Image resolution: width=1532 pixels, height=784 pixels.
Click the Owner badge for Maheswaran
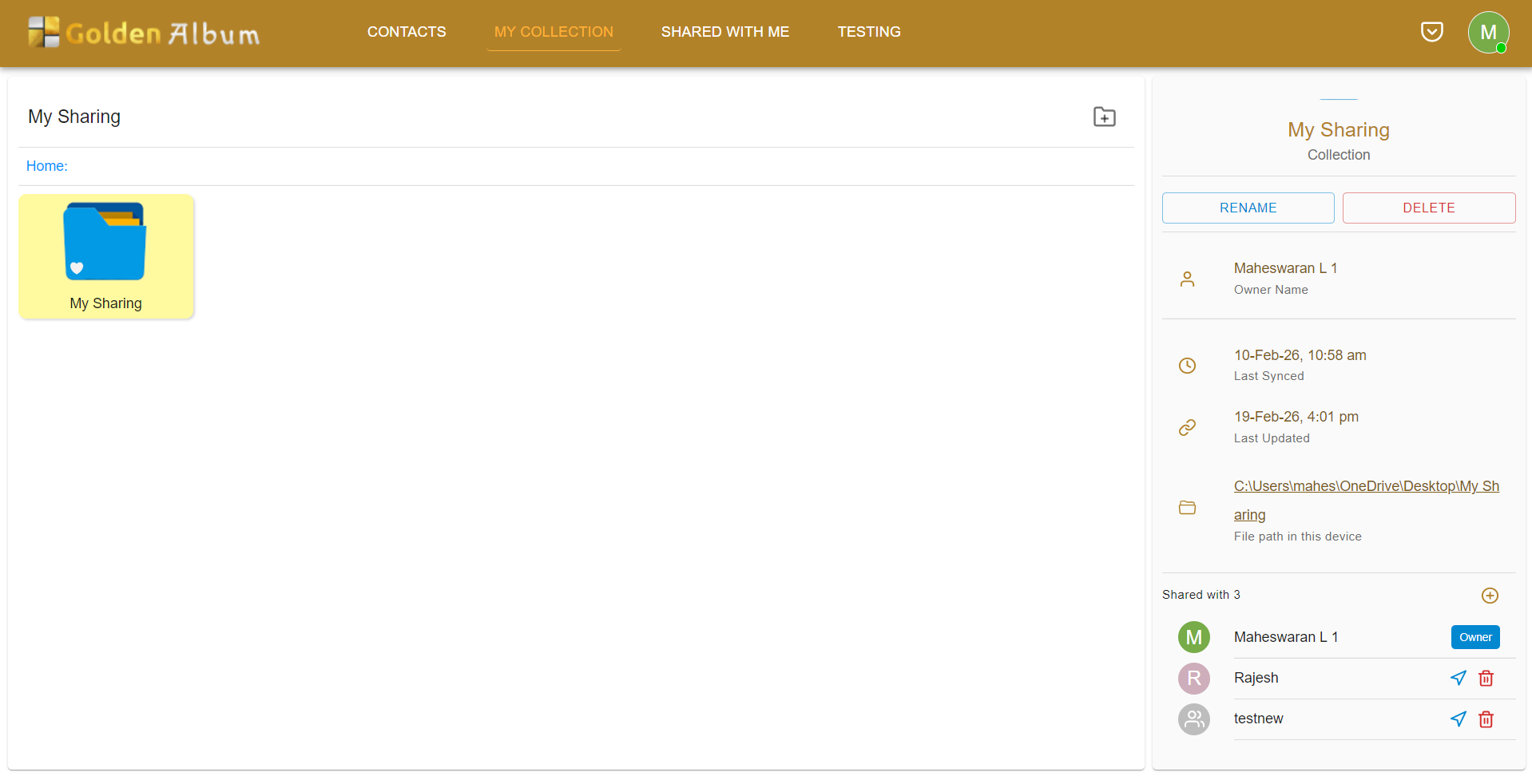[1474, 637]
